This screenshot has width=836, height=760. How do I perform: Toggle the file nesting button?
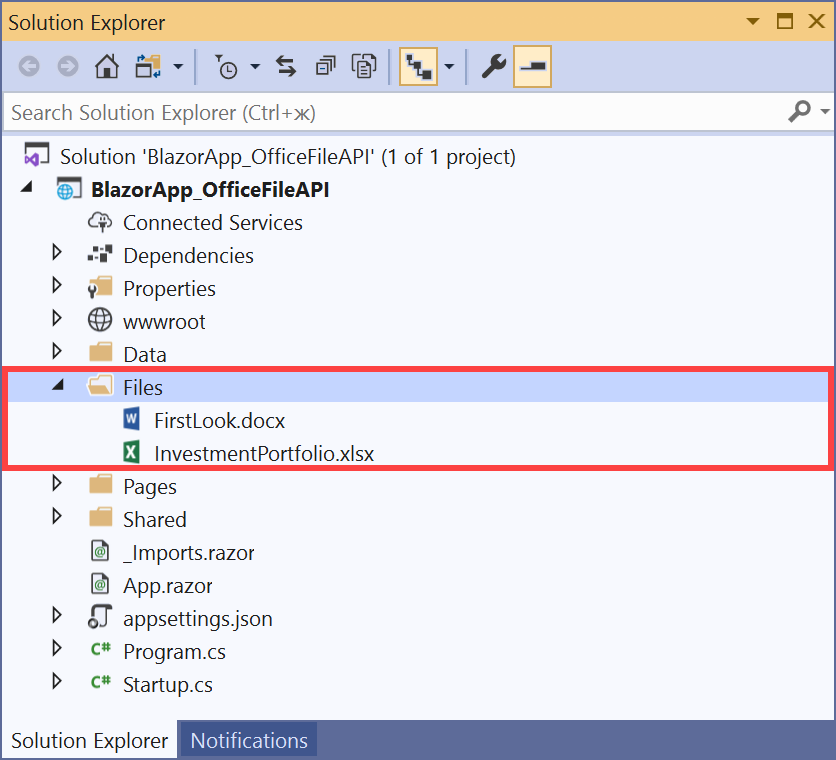coord(419,67)
